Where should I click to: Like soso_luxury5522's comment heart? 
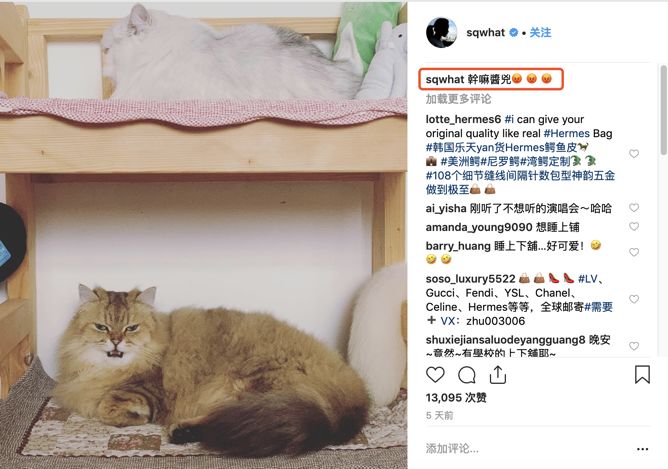[x=634, y=299]
